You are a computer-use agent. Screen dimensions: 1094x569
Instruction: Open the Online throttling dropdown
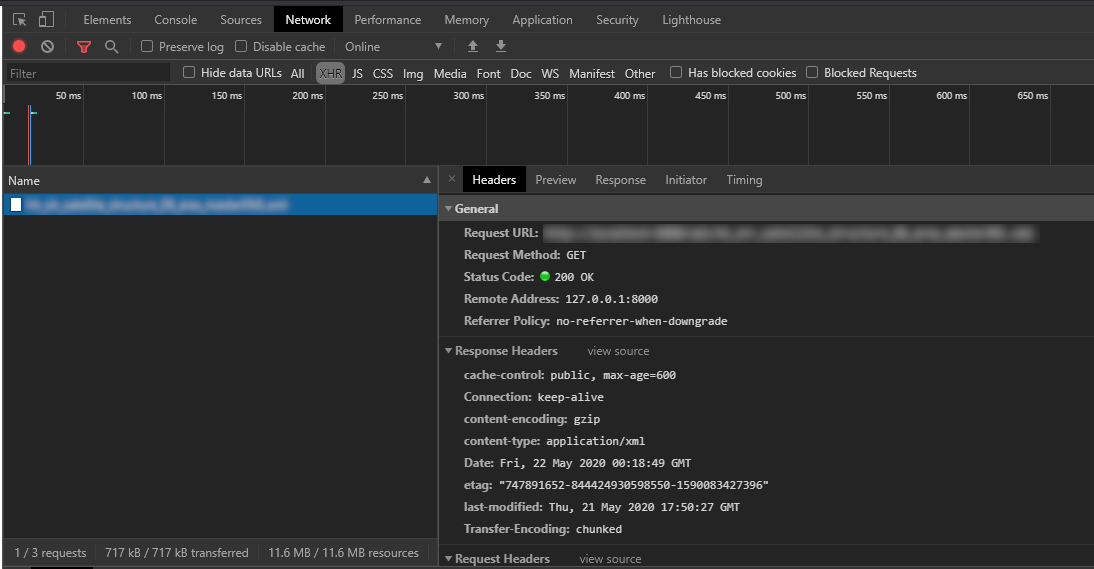[393, 46]
